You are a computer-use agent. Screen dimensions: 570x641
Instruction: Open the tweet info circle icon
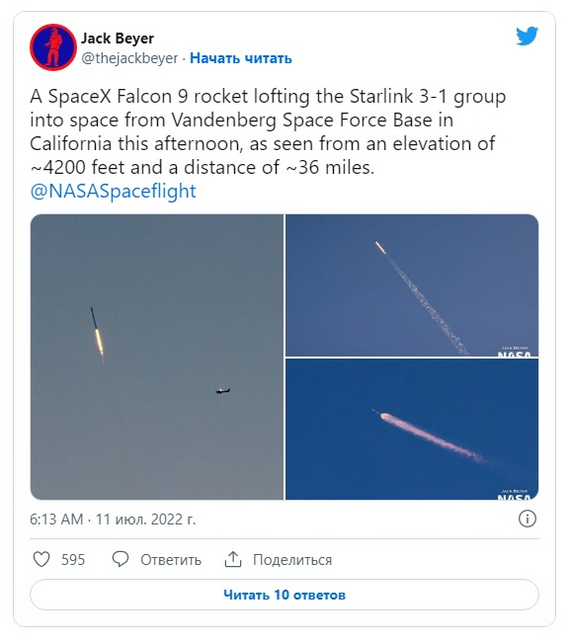[x=527, y=519]
